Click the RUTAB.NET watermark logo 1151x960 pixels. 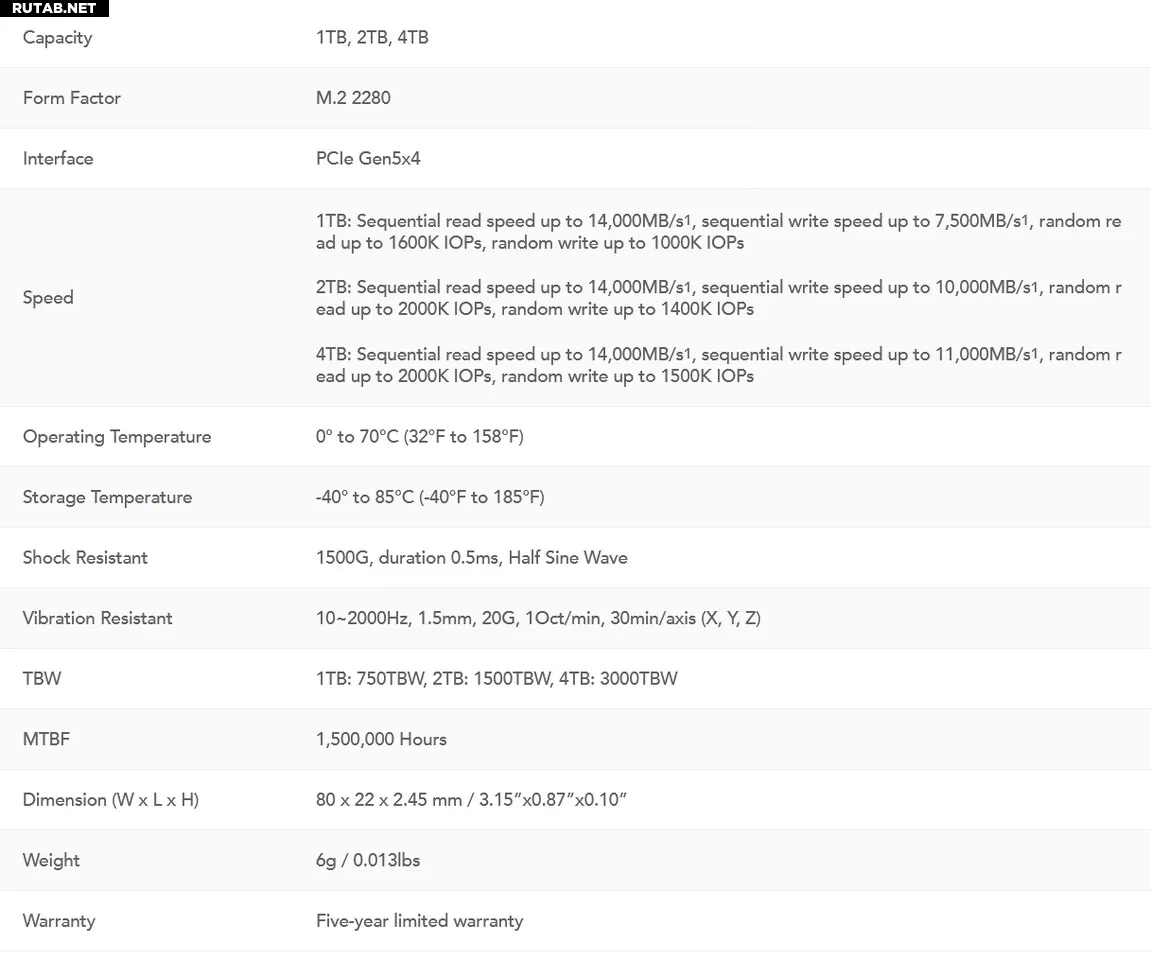(x=54, y=8)
